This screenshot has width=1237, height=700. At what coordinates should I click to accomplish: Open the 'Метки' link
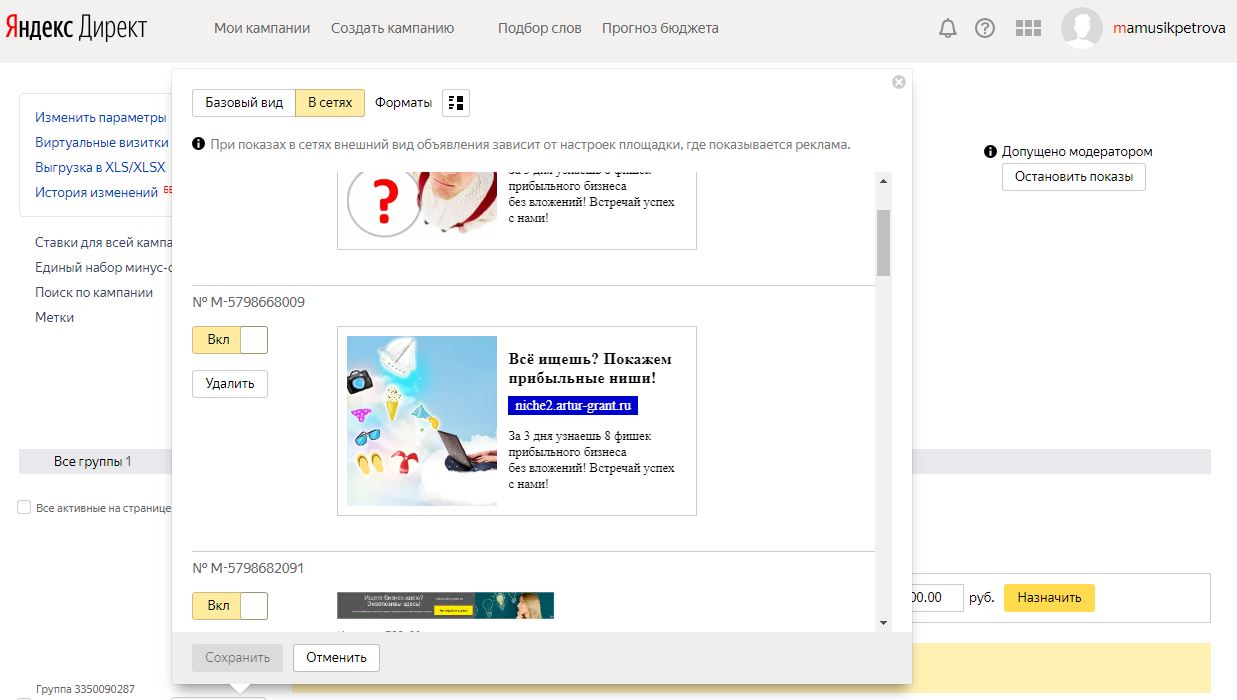point(55,318)
